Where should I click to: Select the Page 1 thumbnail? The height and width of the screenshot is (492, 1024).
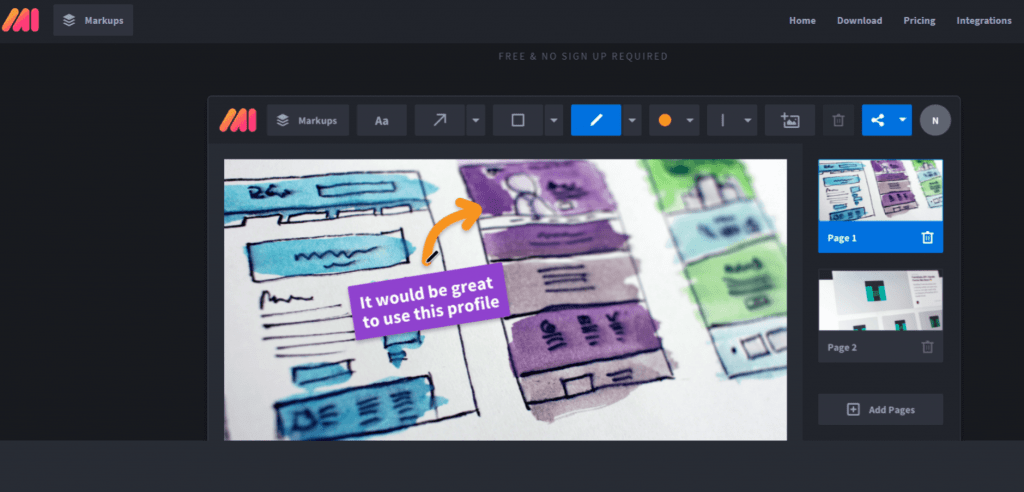[x=880, y=191]
